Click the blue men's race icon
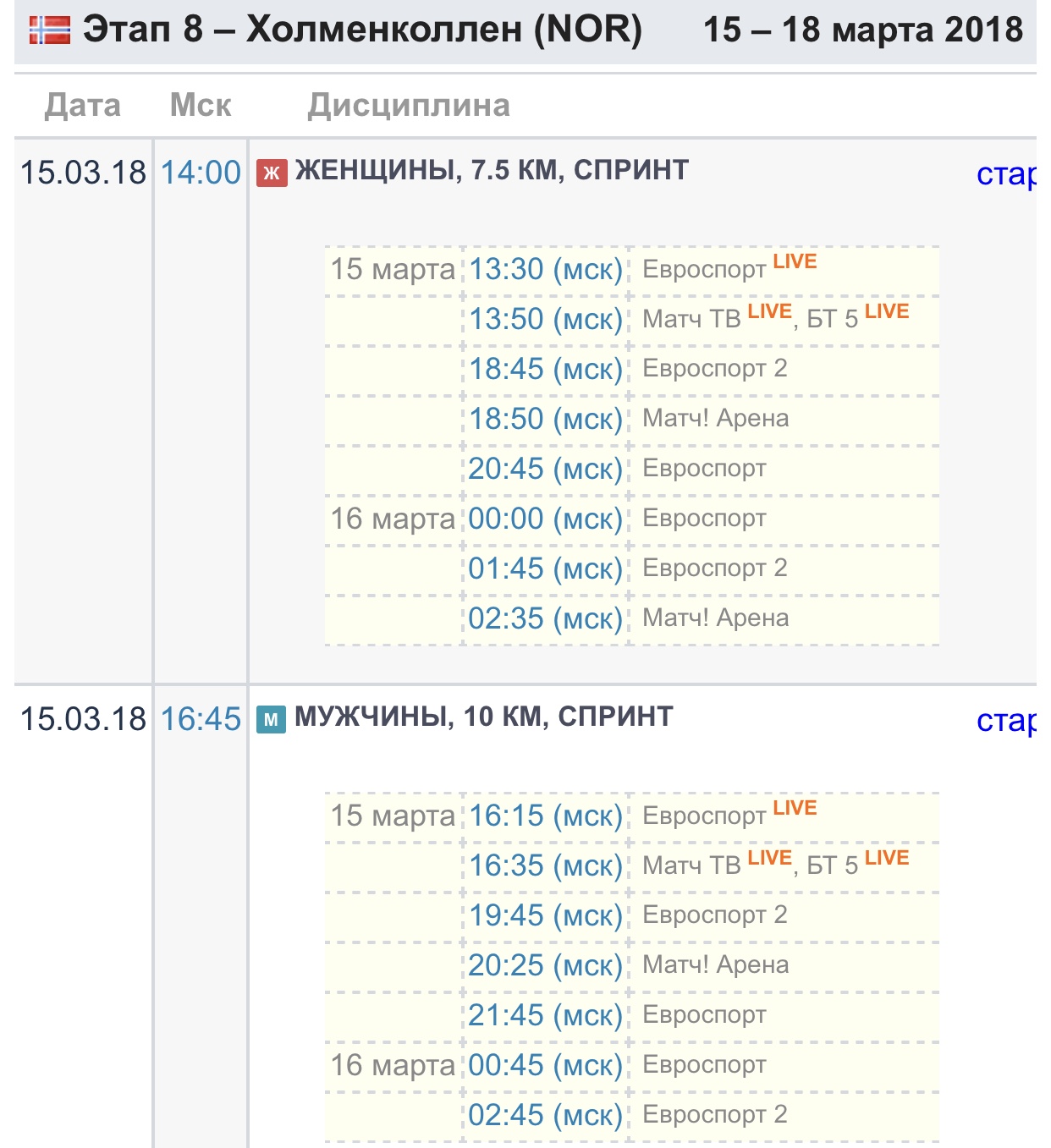The image size is (1051, 1148). tap(271, 719)
